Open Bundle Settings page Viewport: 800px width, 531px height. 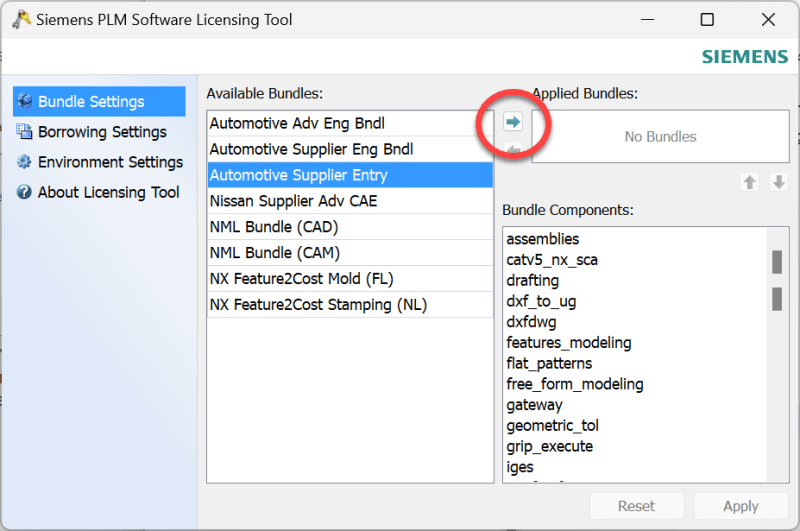tap(99, 101)
